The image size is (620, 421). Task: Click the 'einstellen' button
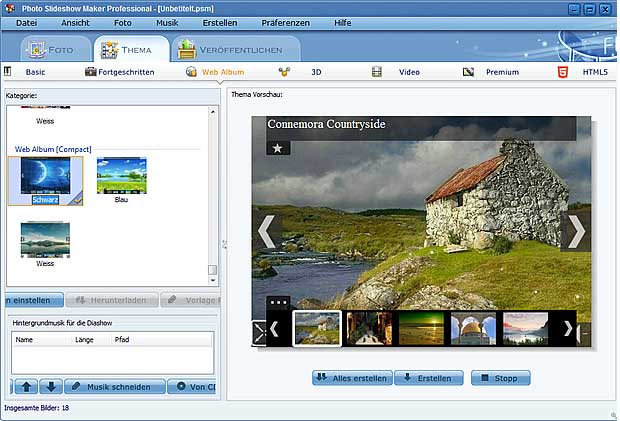coord(34,300)
